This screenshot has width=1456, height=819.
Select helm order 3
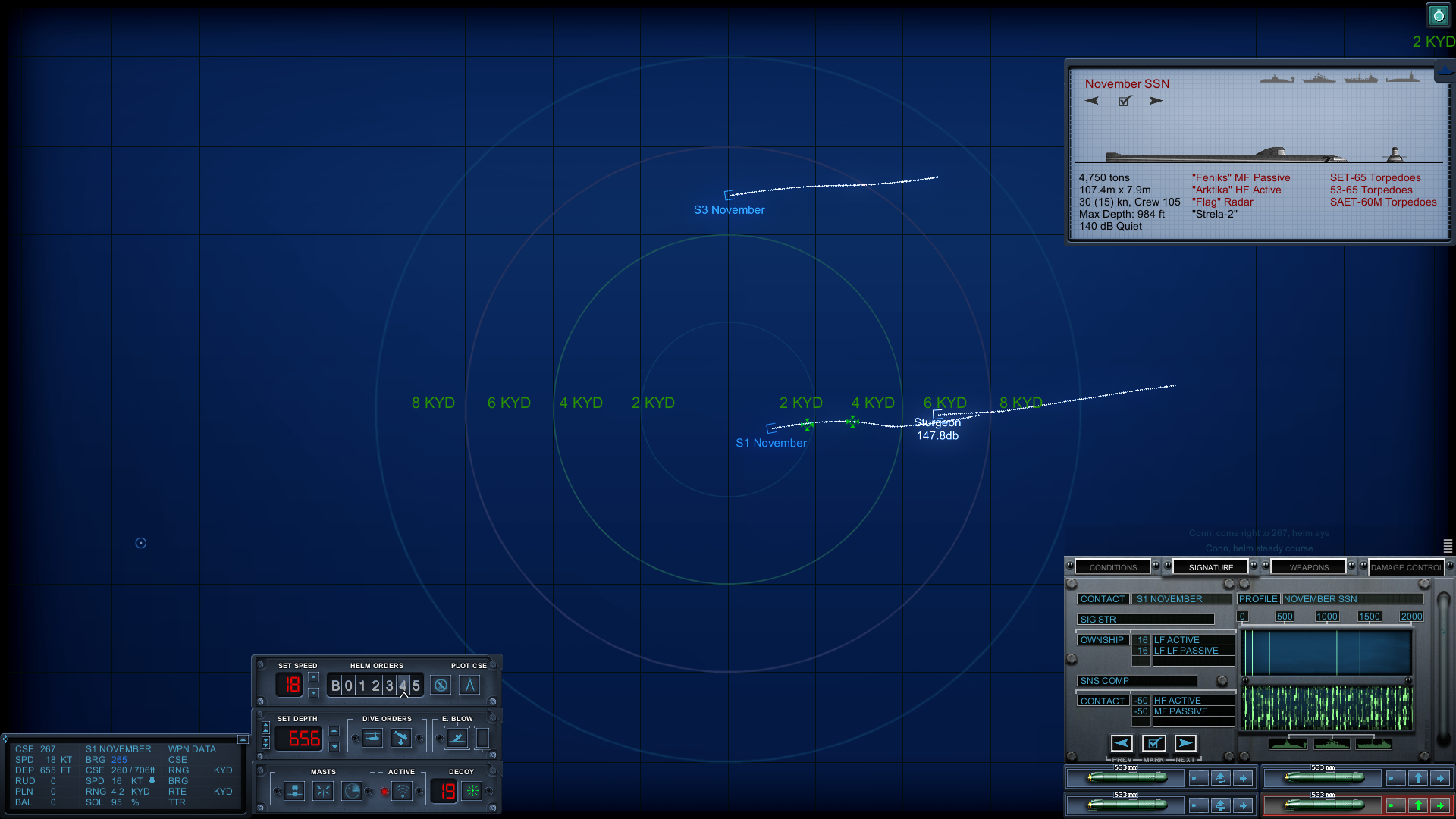click(389, 686)
